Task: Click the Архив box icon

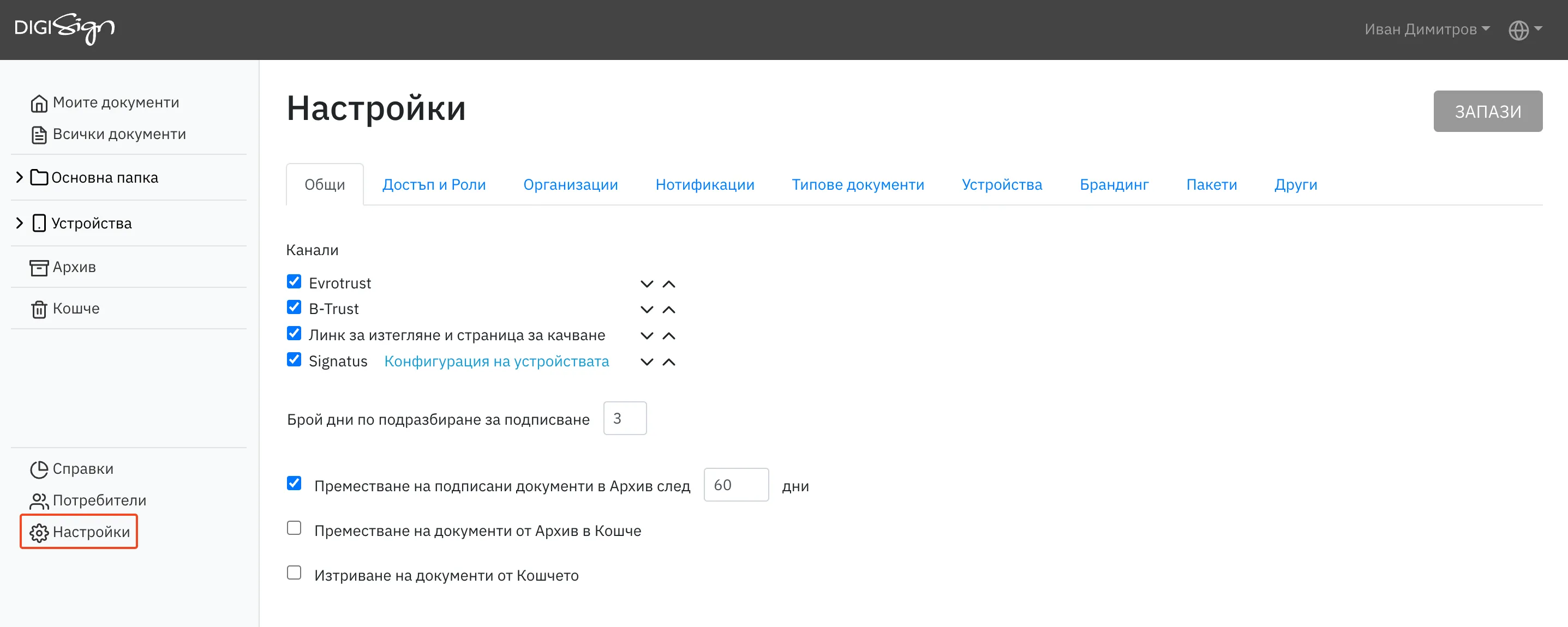Action: [x=39, y=268]
